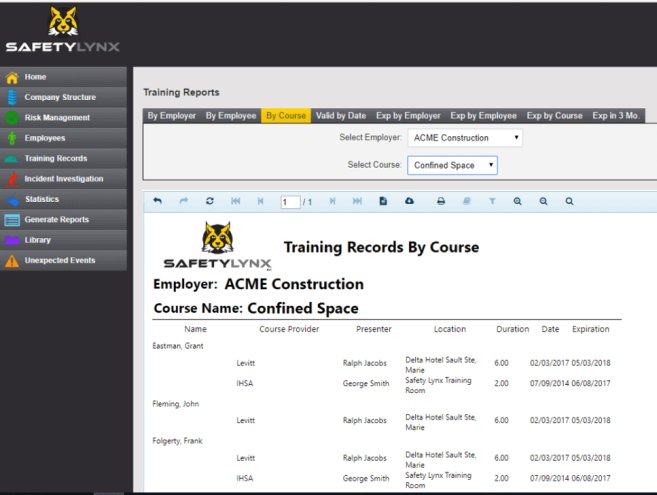Click the Course Provider column header
This screenshot has width=657, height=495.
coord(289,329)
